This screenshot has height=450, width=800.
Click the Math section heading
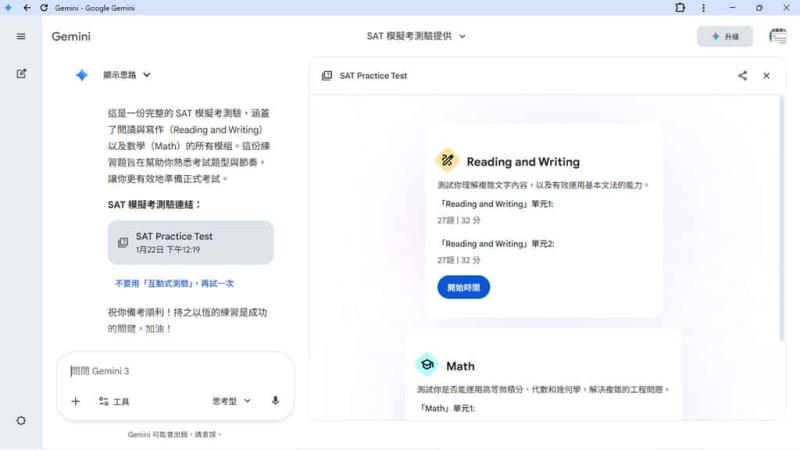coord(460,366)
